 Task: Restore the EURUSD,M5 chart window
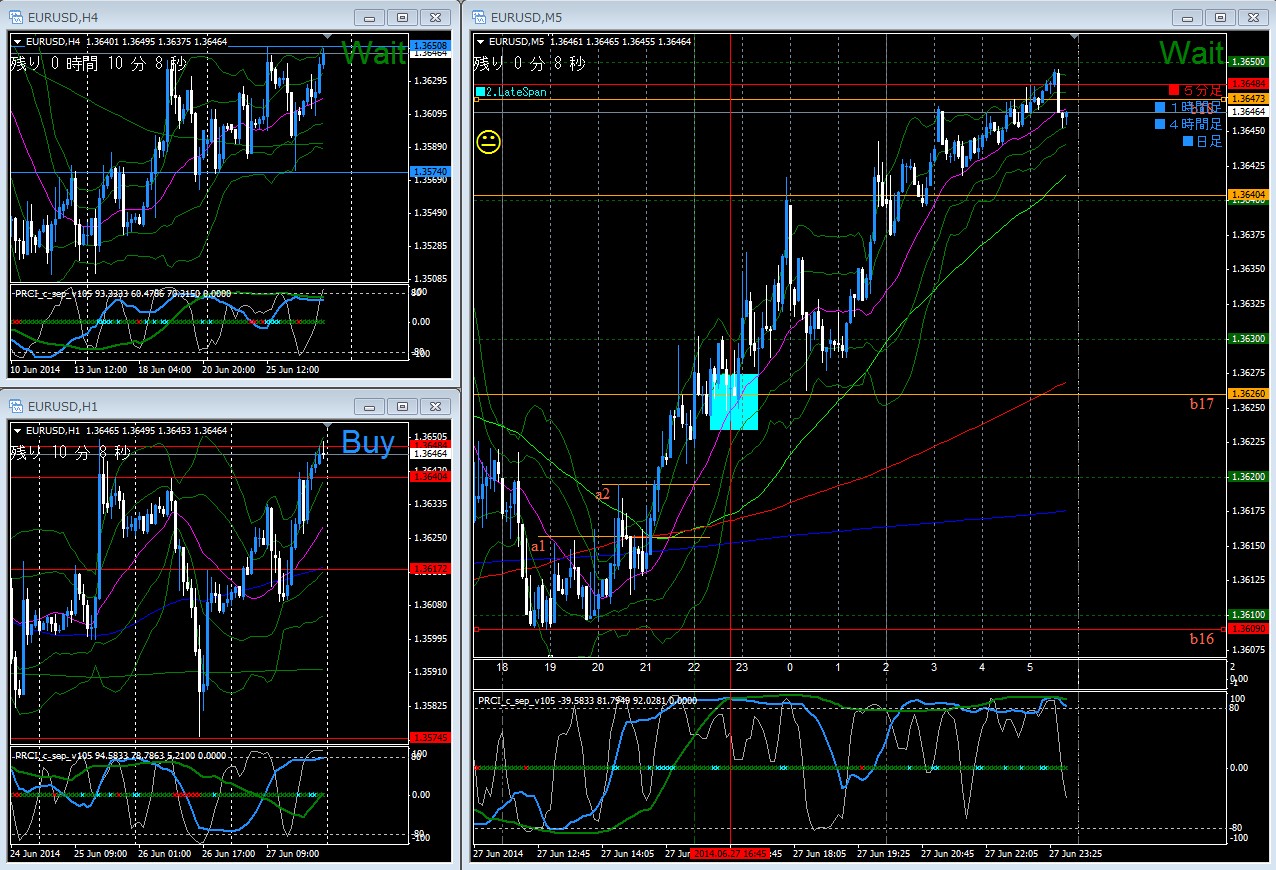click(x=1219, y=17)
